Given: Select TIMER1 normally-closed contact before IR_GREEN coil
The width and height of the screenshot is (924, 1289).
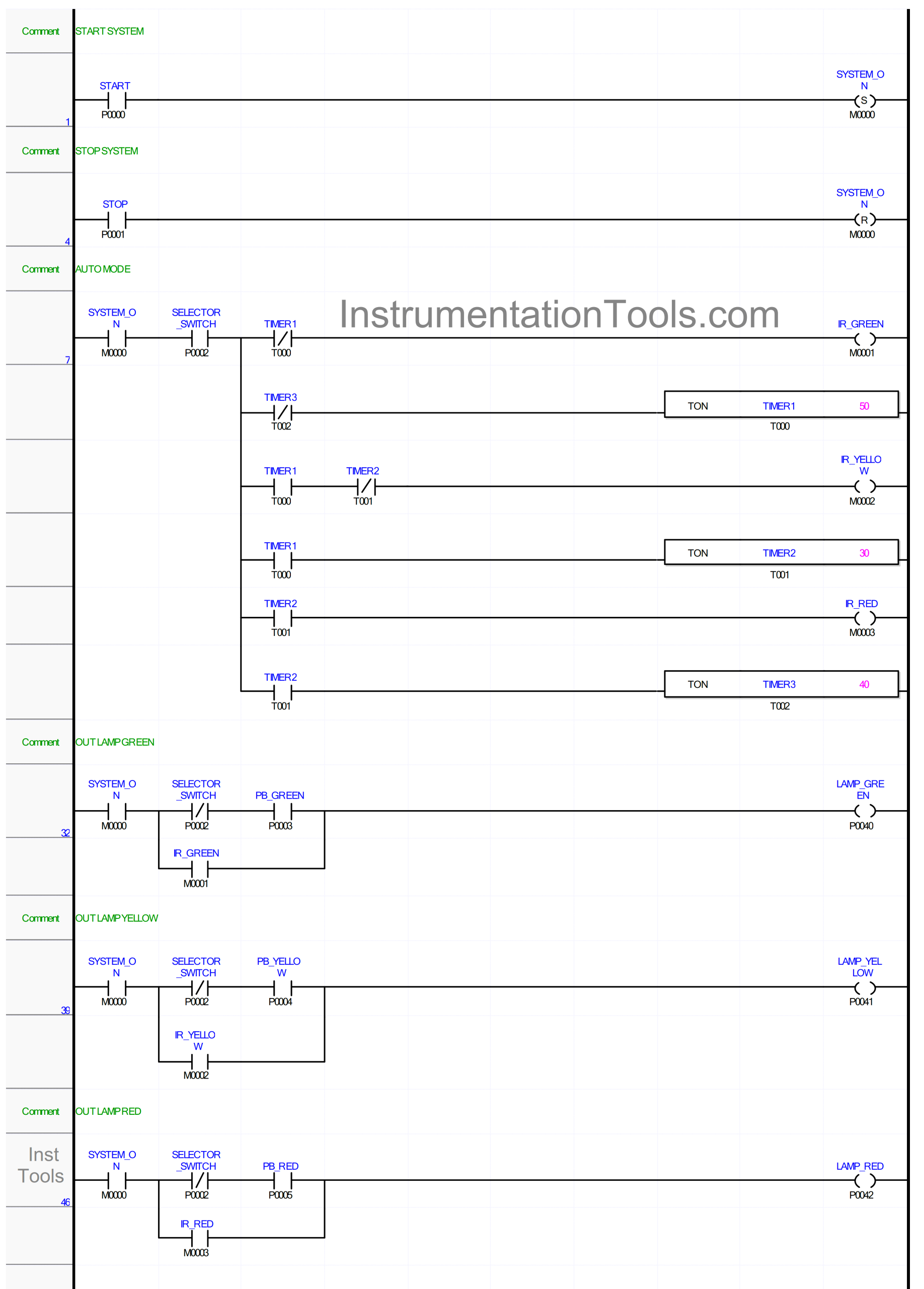Looking at the screenshot, I should click(282, 338).
